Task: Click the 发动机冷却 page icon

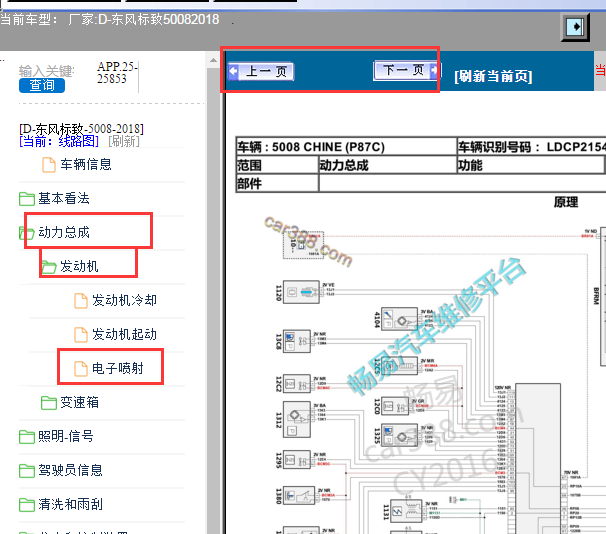Action: pos(81,301)
